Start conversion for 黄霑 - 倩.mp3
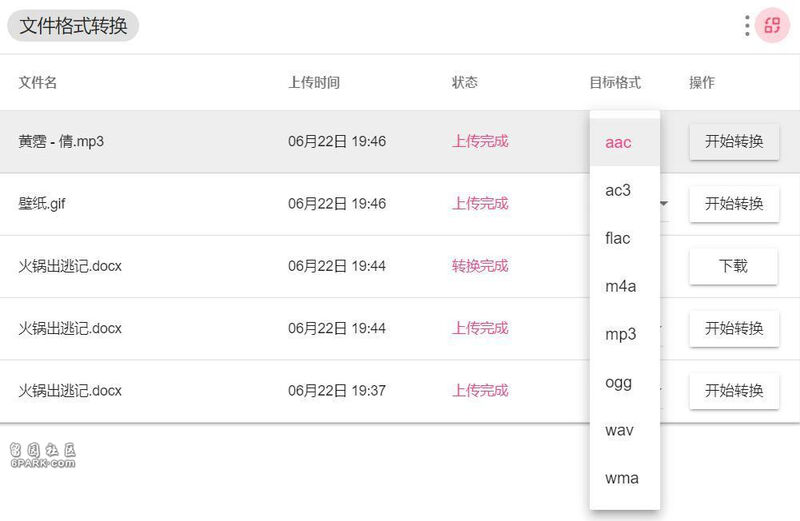800x521 pixels. [734, 141]
